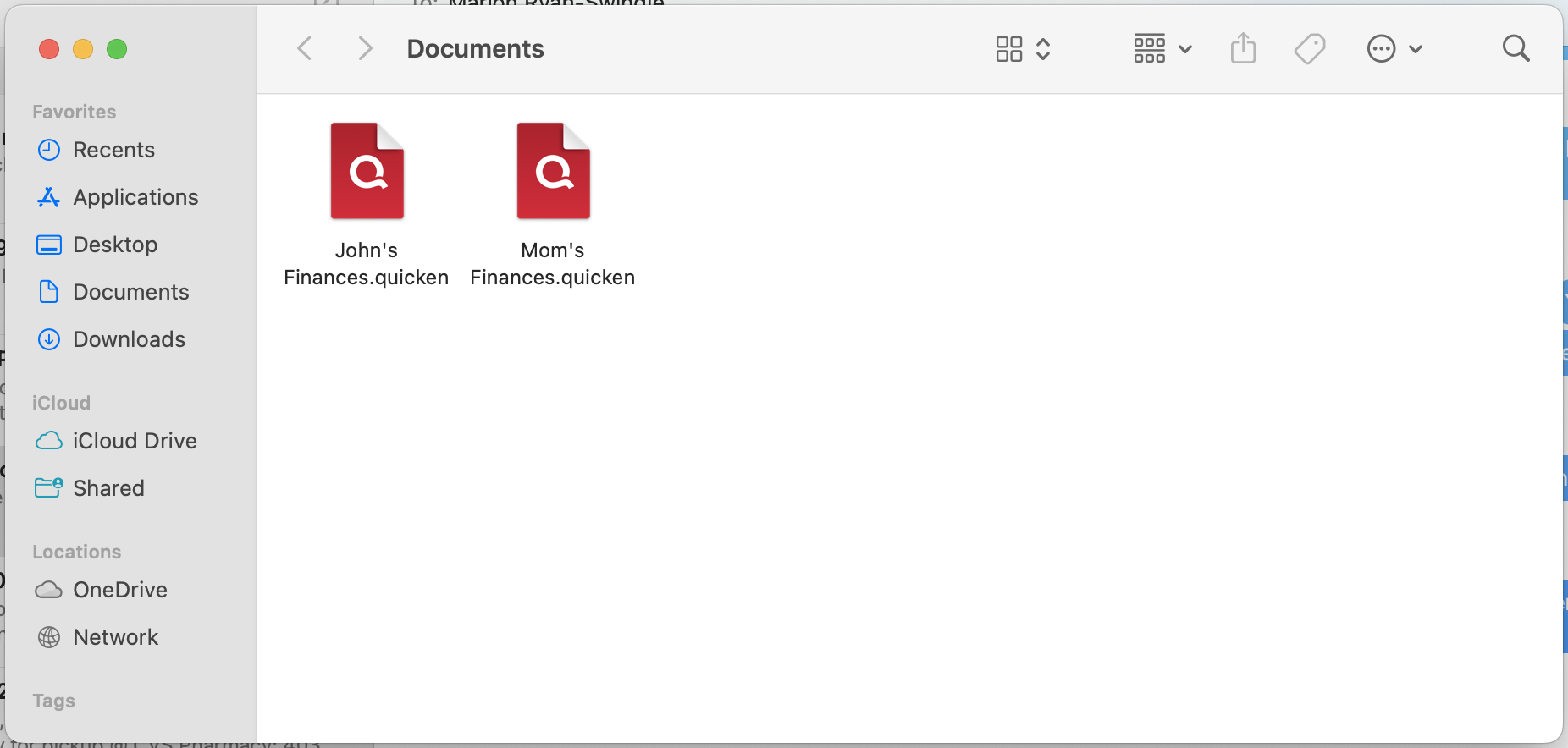Open the group-by grid icon
Screen dimensions: 1568x748
tap(1150, 49)
